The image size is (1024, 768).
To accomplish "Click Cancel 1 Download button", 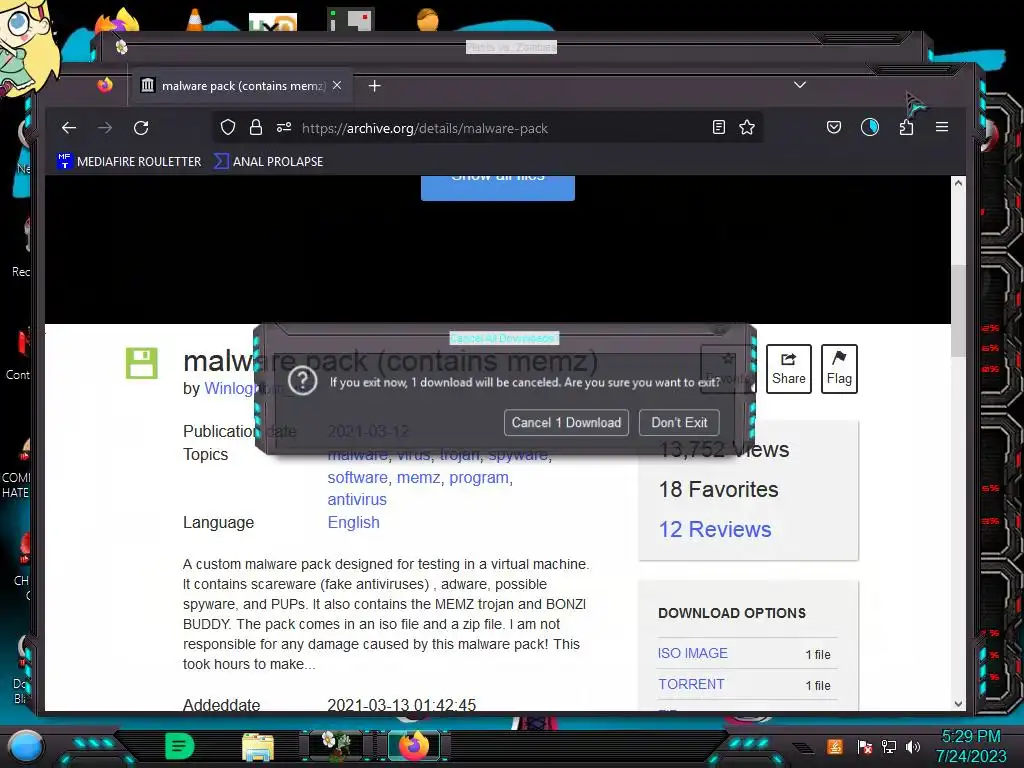I will coord(566,423).
